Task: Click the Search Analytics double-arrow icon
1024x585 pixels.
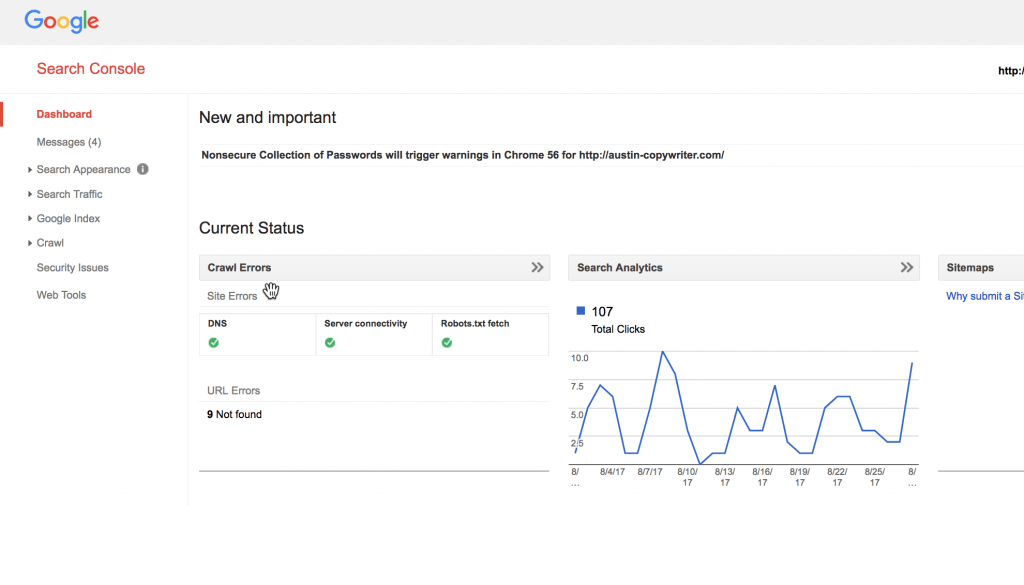Action: [906, 268]
